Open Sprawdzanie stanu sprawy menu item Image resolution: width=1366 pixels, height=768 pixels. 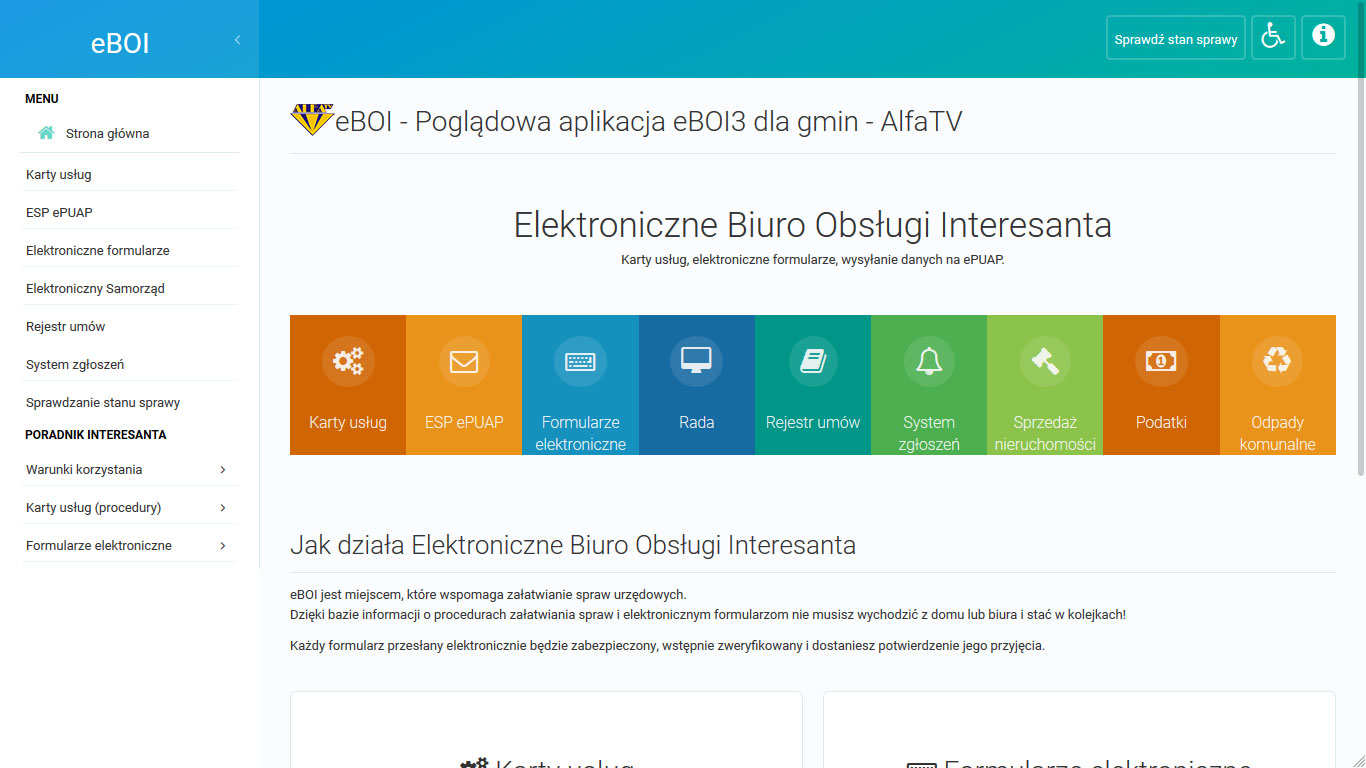click(102, 402)
